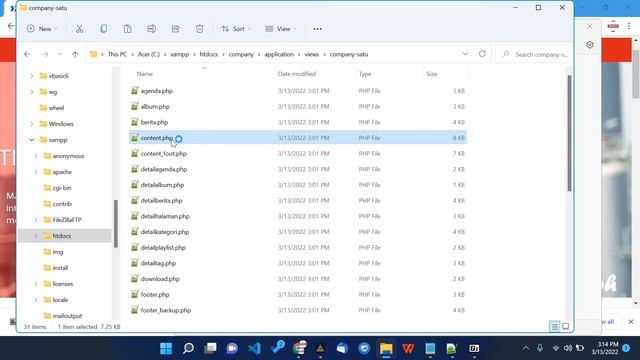Sort by the Name column header

145,74
